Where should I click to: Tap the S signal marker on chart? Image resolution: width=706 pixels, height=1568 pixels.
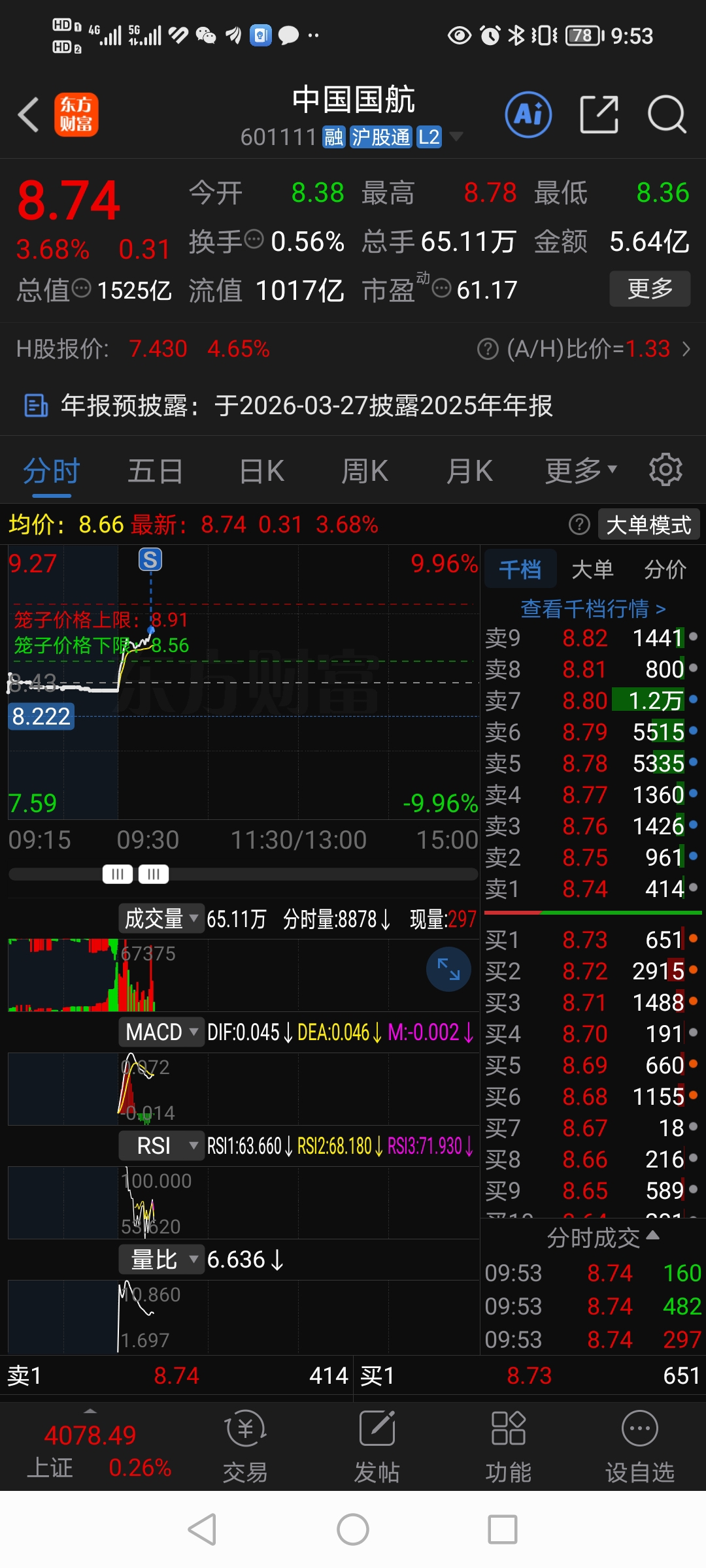click(x=150, y=560)
